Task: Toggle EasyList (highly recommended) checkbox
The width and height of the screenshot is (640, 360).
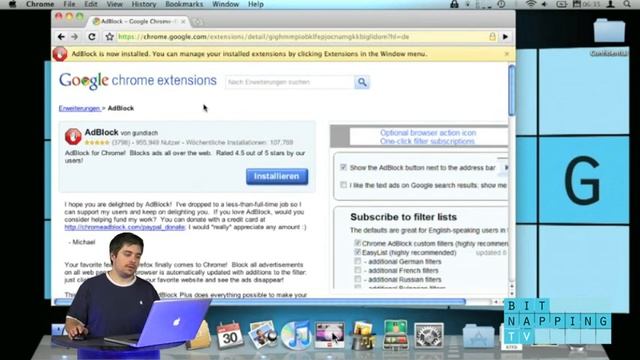Action: (358, 252)
